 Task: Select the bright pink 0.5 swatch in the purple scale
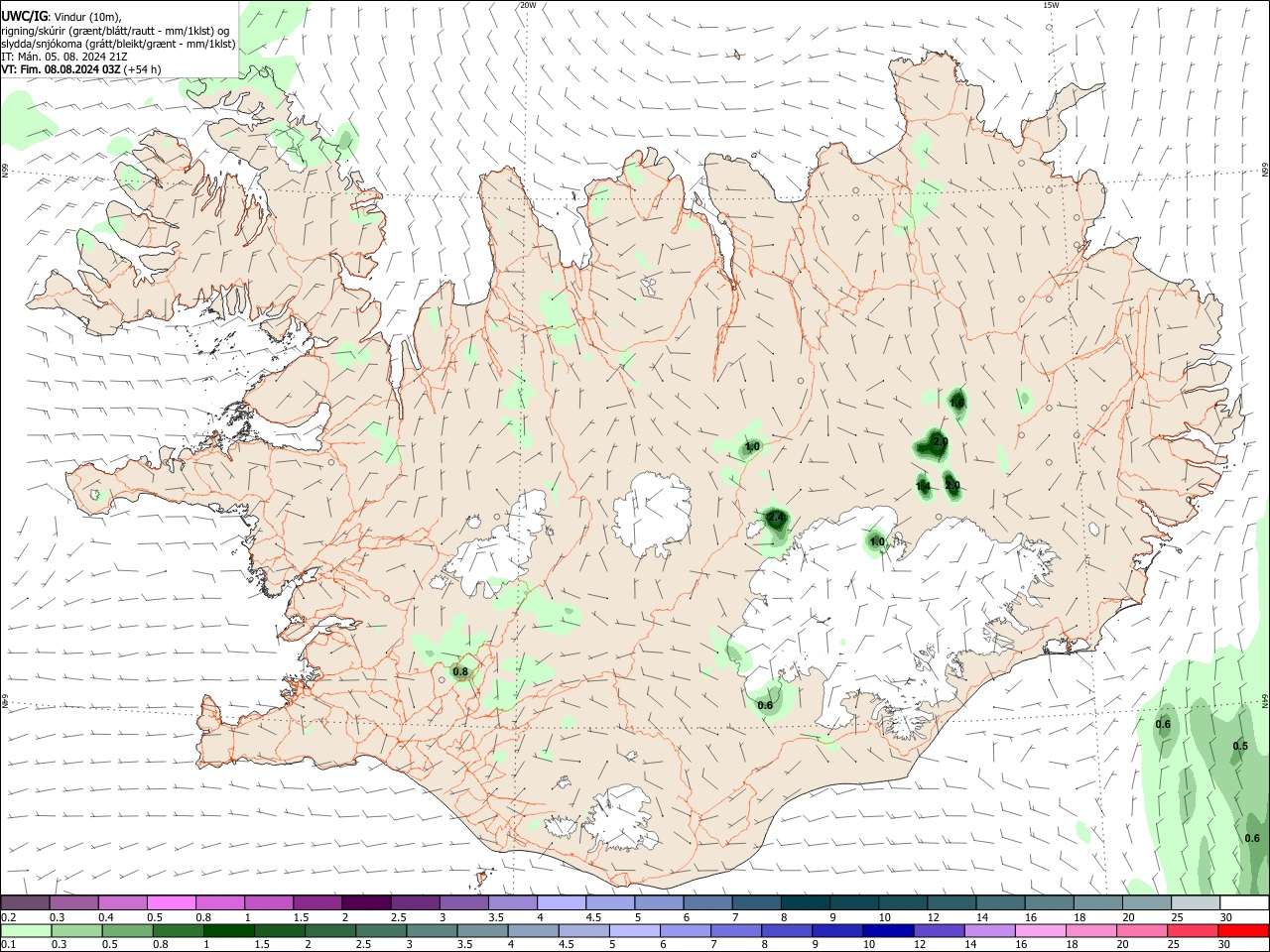171,902
